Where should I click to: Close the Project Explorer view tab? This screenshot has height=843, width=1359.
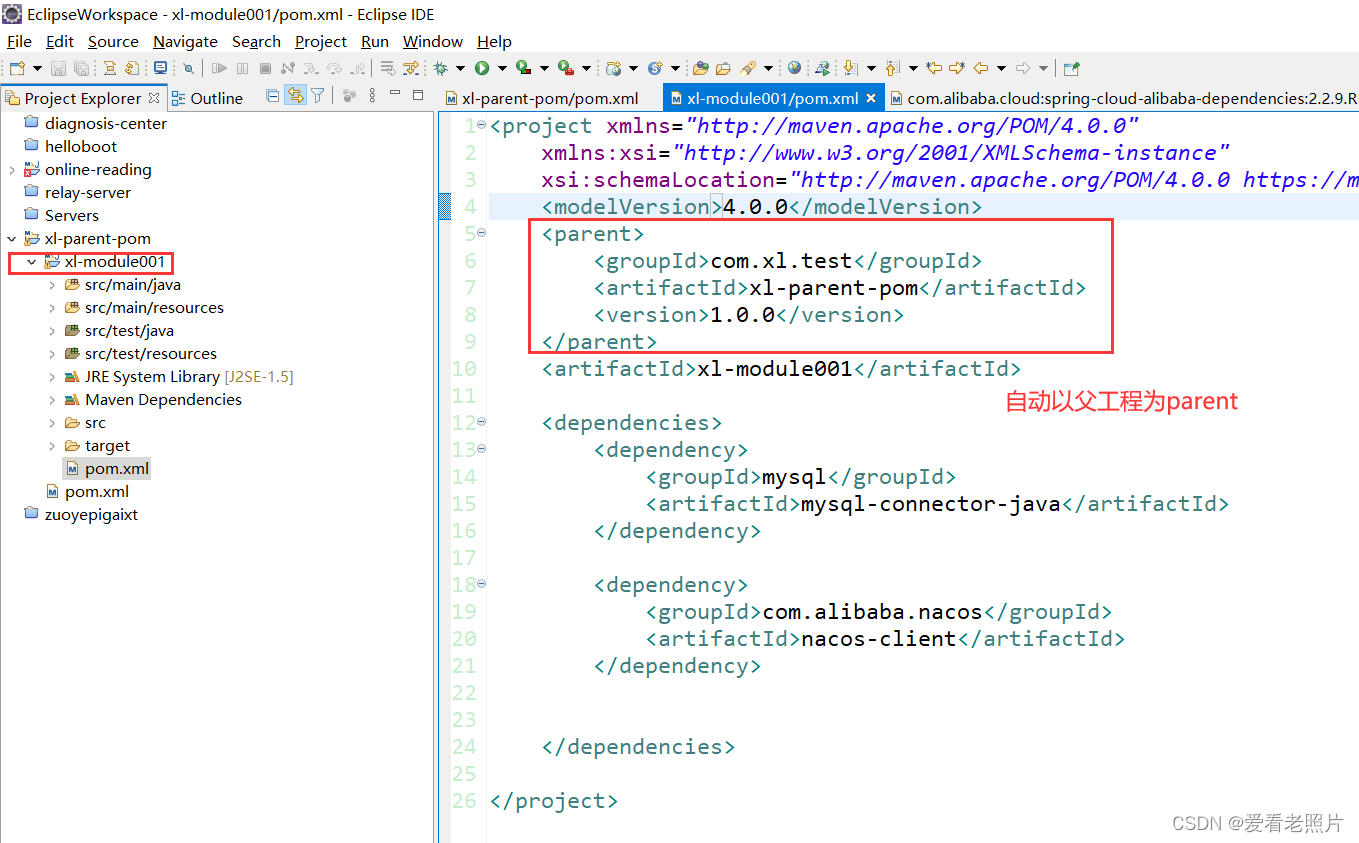coord(154,98)
